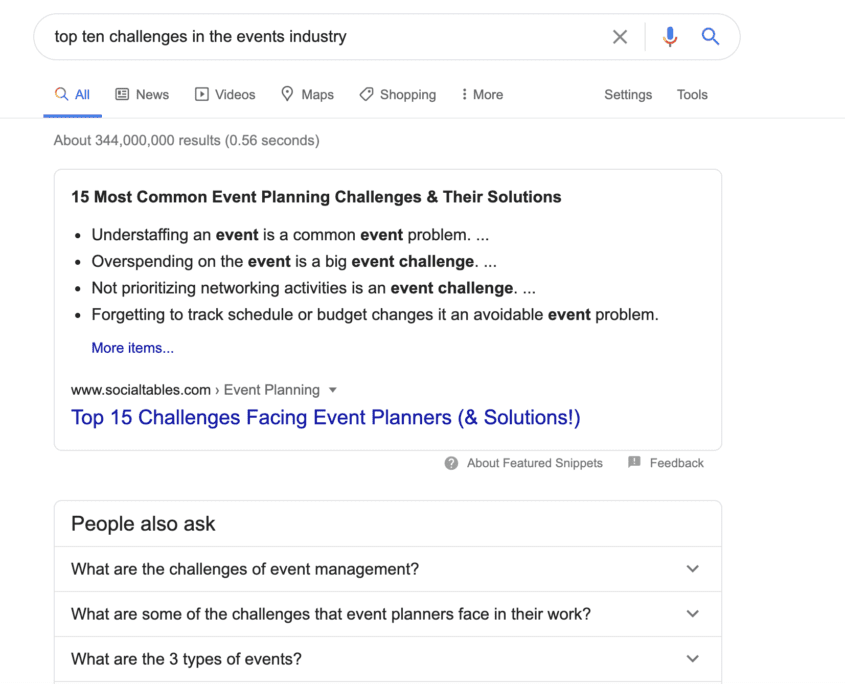Start voice search with microphone icon
Screen dimensions: 845x684
(670, 37)
